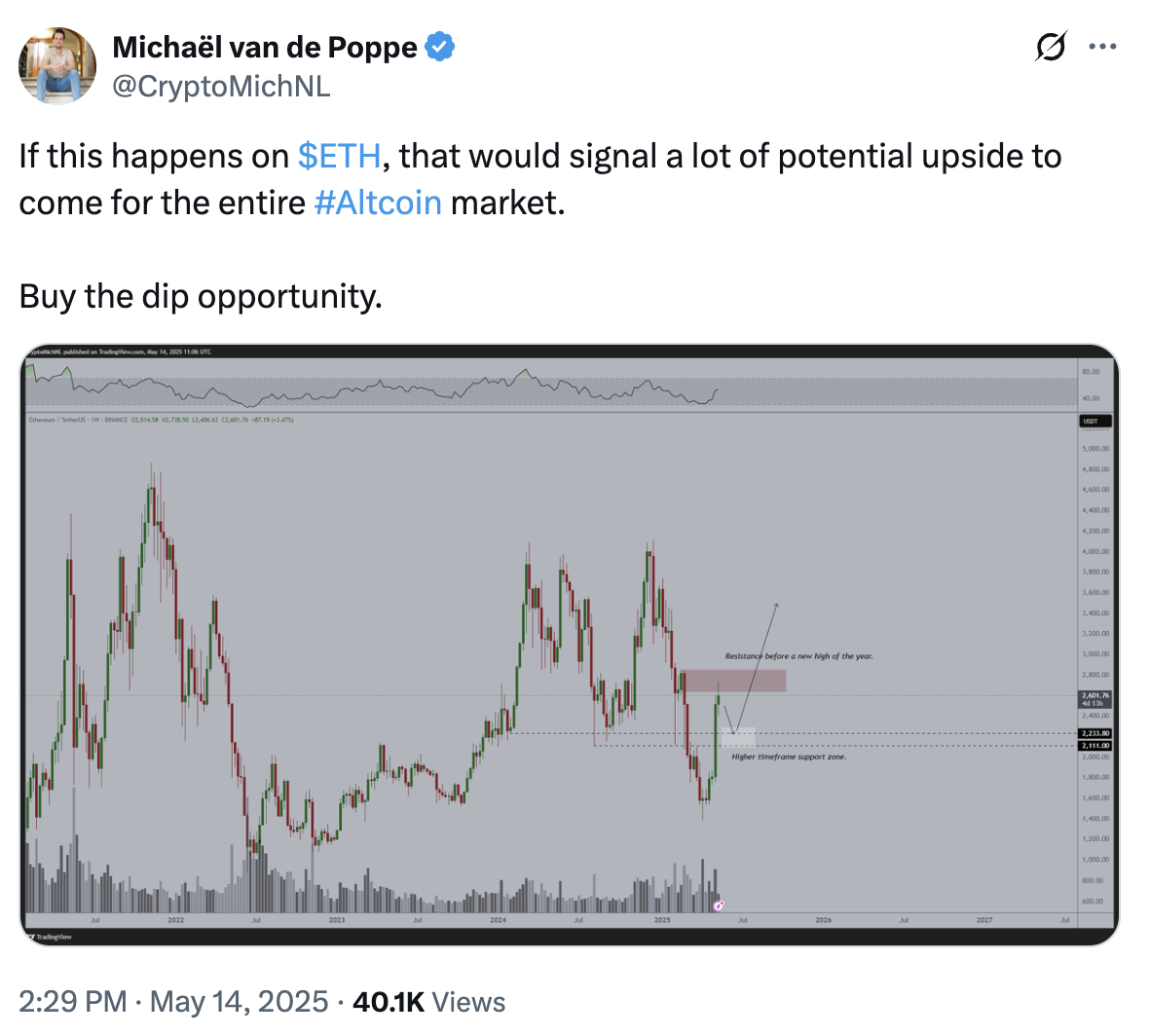Click the pink event marker on chart's time axis
Screen dimensions: 1150x1036
719,906
